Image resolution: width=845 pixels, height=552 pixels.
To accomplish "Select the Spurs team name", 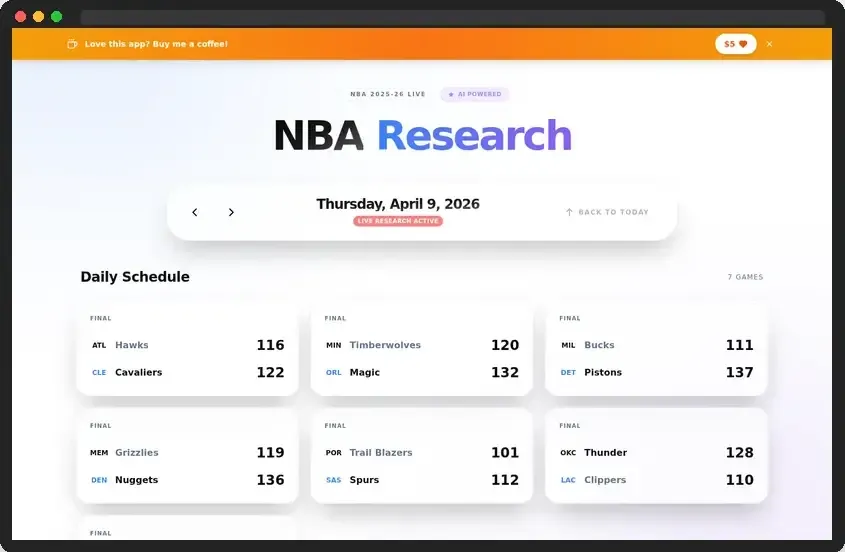I will point(364,480).
